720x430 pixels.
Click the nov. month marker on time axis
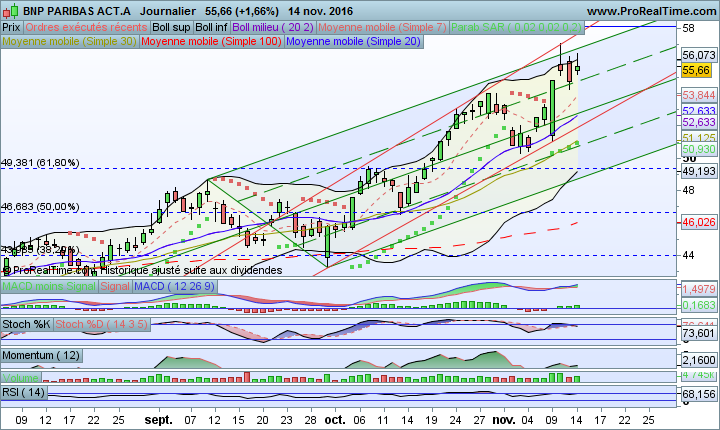(x=504, y=420)
